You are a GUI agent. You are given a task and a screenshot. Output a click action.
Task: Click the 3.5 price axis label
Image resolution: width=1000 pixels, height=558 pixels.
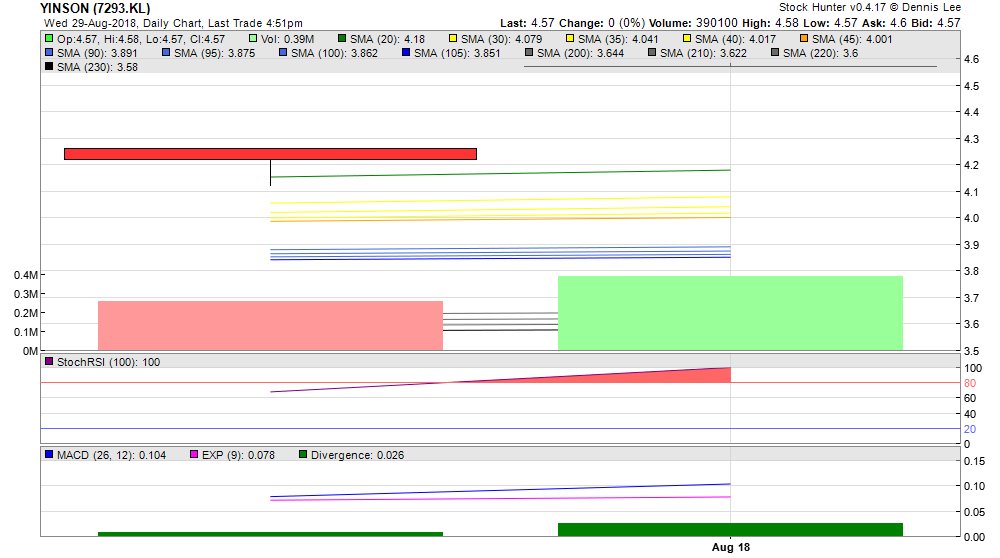tap(971, 351)
